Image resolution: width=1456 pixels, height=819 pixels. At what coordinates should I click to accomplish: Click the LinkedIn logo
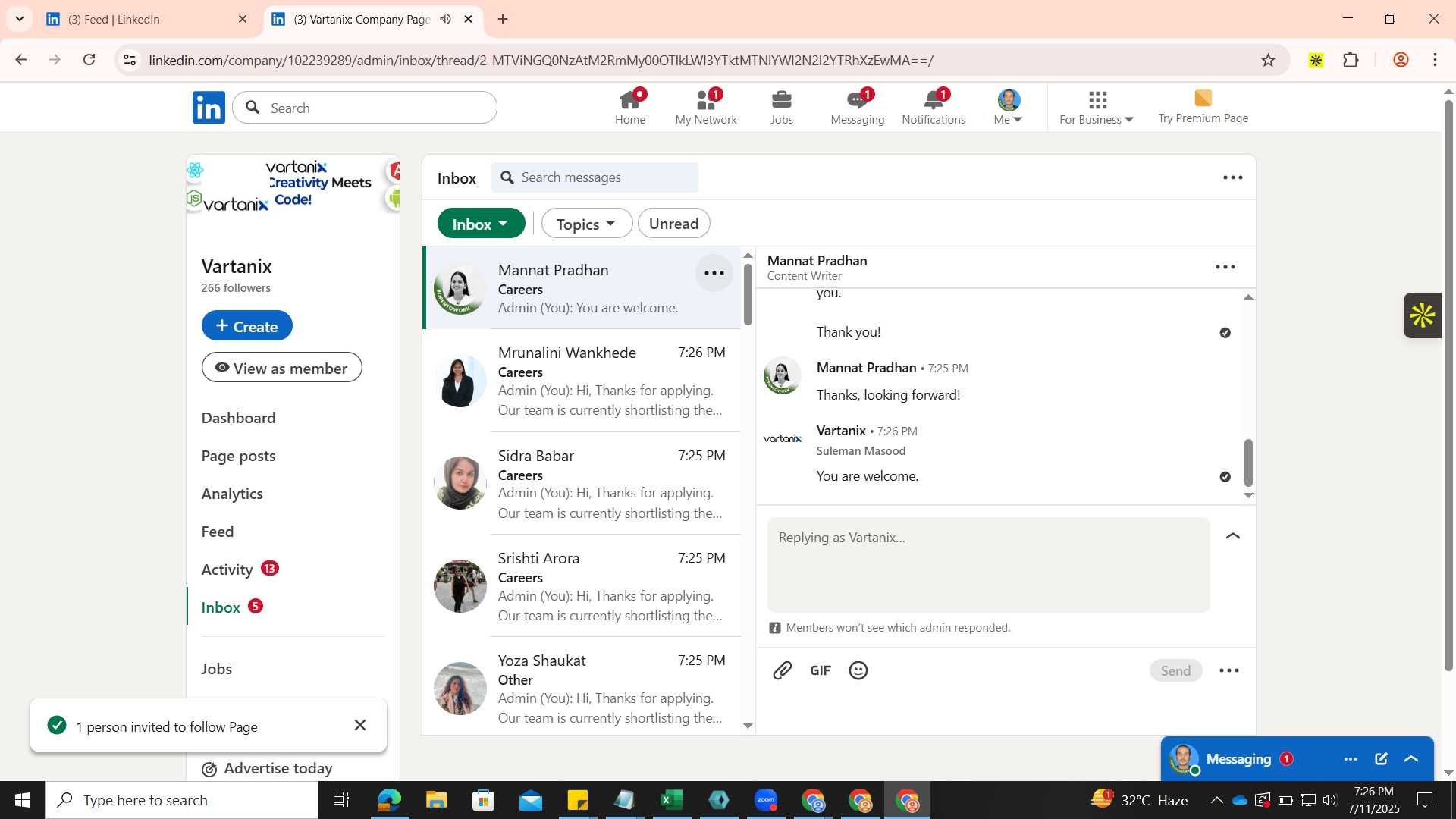[x=209, y=108]
